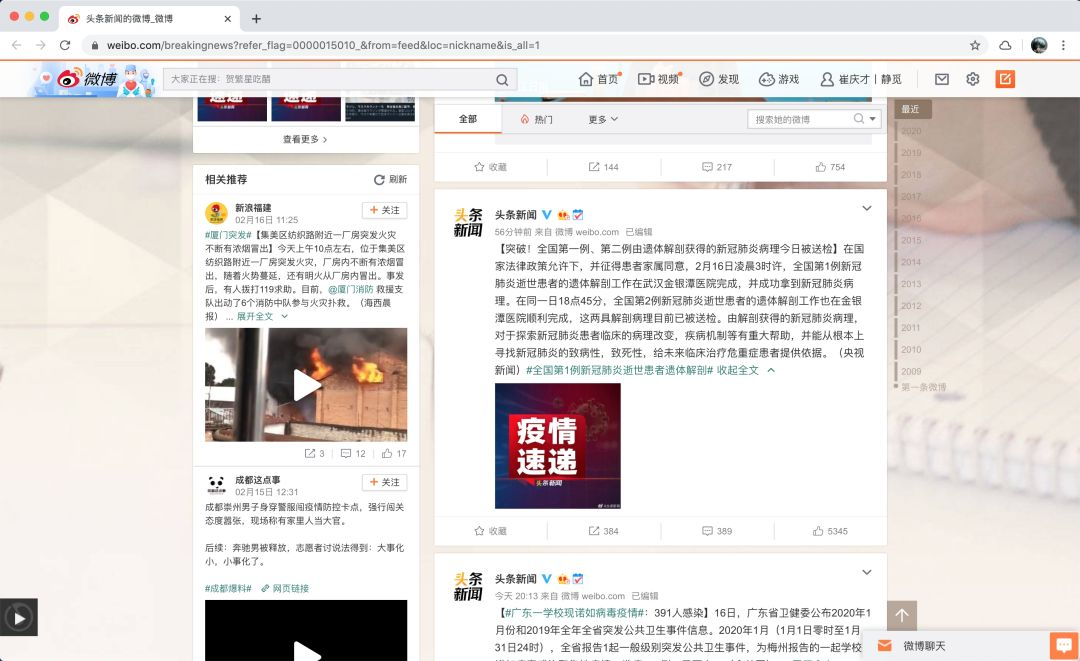
Task: Open the Chrome three-dot menu
Action: pos(1063,45)
